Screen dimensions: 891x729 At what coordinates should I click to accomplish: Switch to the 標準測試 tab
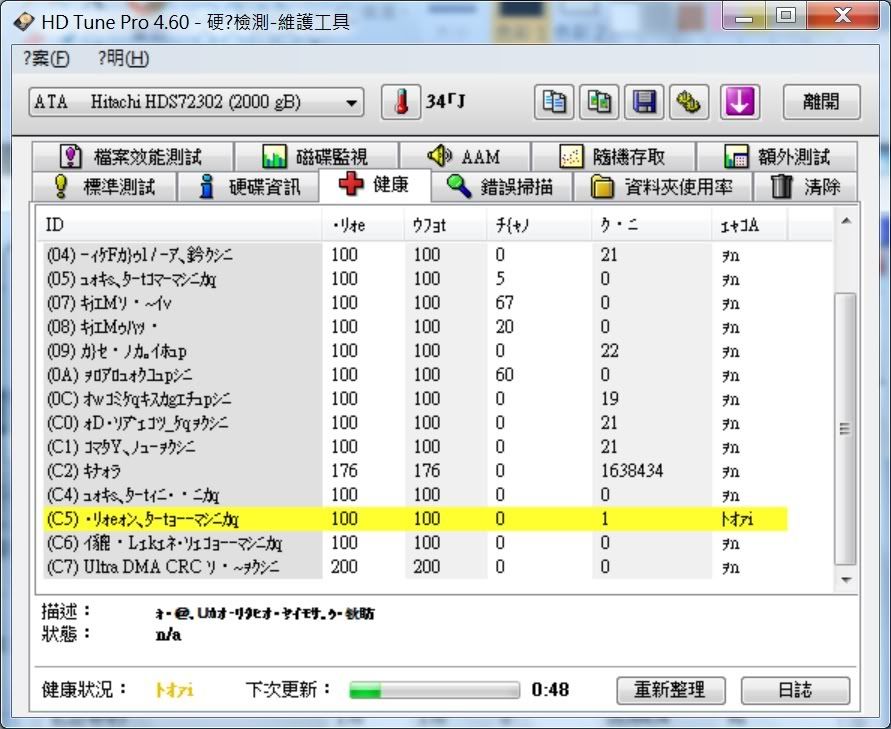[105, 186]
